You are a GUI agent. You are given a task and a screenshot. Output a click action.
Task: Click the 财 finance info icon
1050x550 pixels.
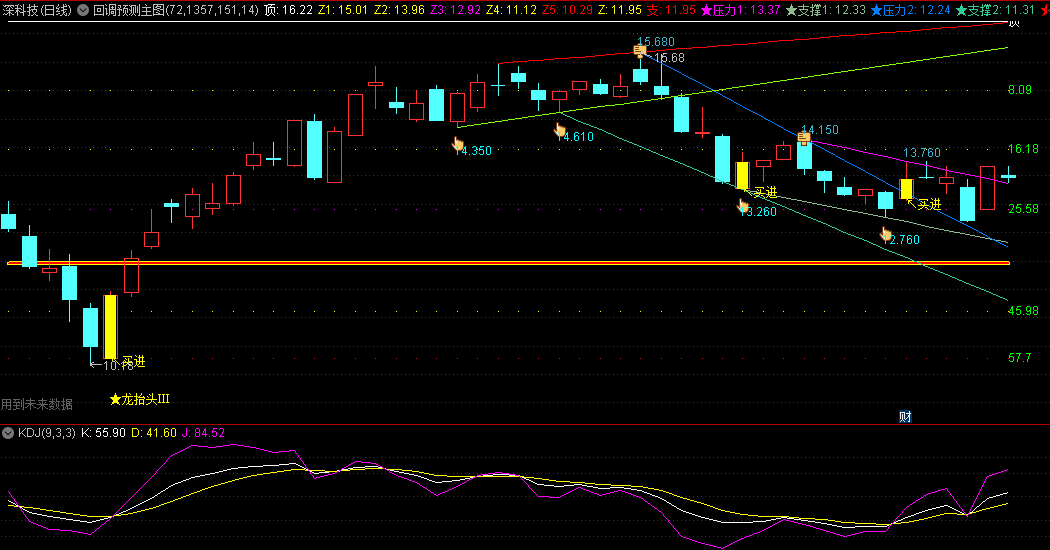(x=905, y=417)
